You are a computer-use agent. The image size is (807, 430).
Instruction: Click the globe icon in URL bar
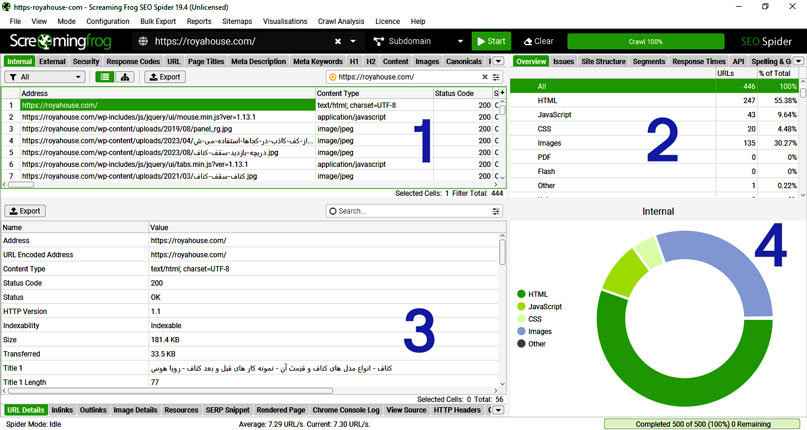point(143,41)
